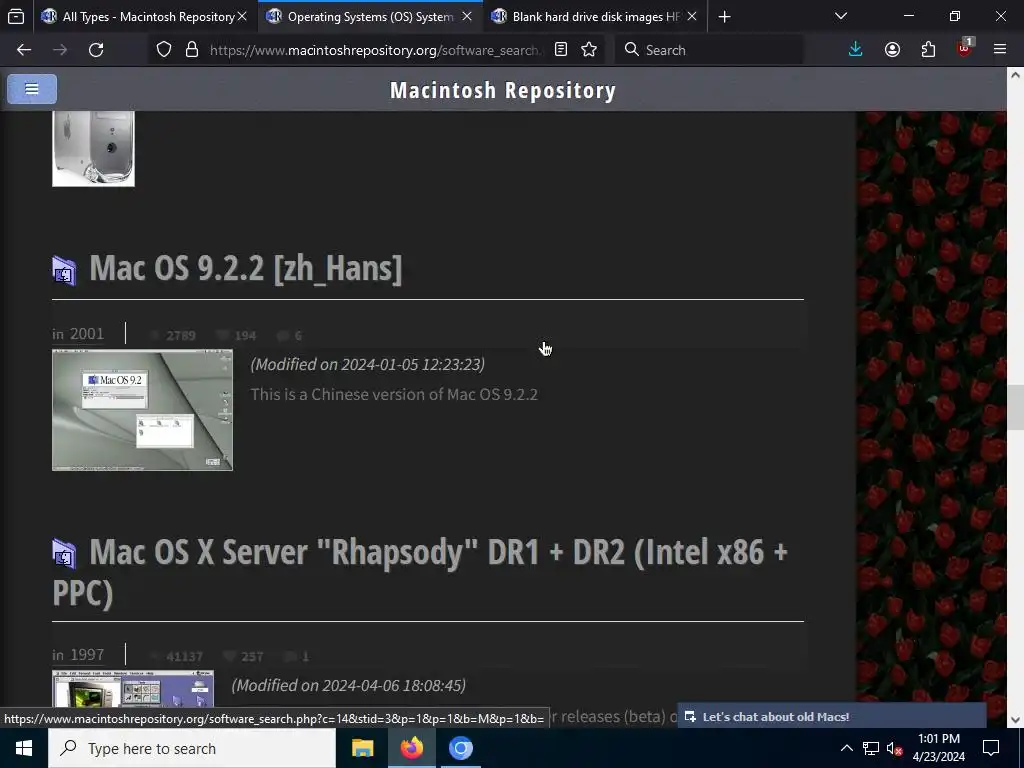This screenshot has width=1024, height=768.
Task: Switch to Blank hard drive disk images tab
Action: click(594, 17)
